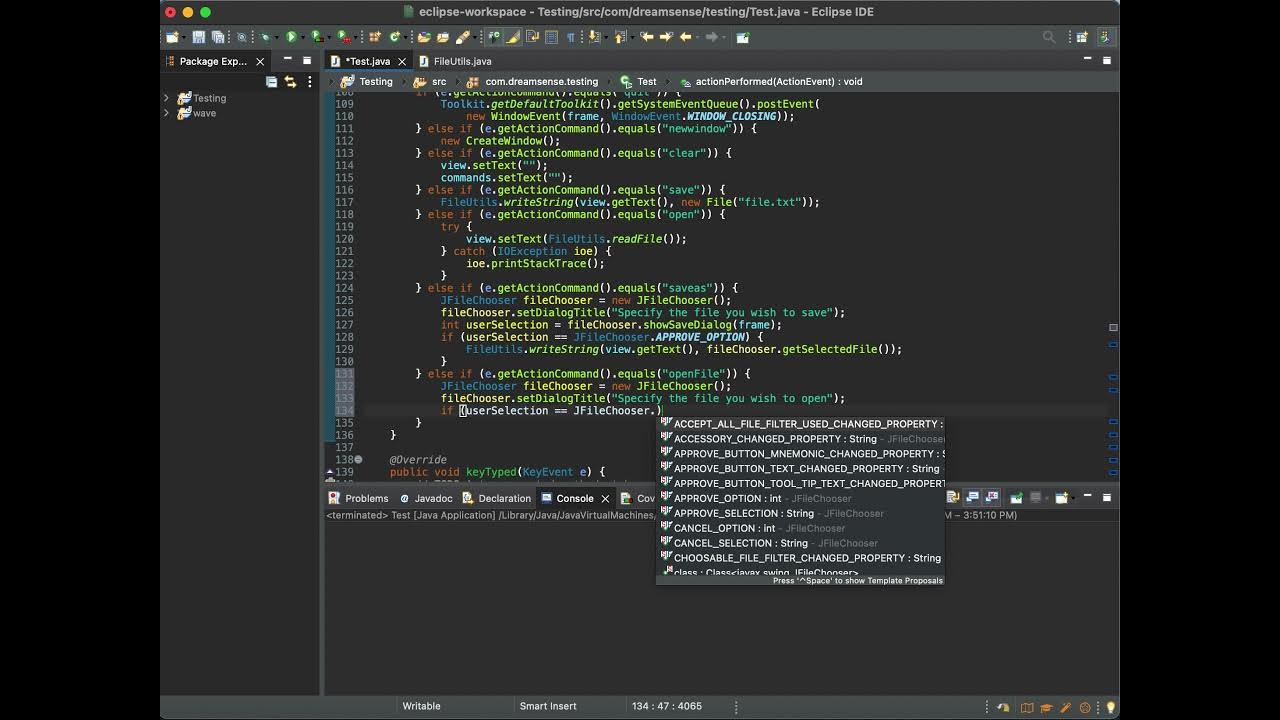Screen dimensions: 1280x720
Task: Select APPROVE_OPTION : int proposal
Action: tap(800, 498)
